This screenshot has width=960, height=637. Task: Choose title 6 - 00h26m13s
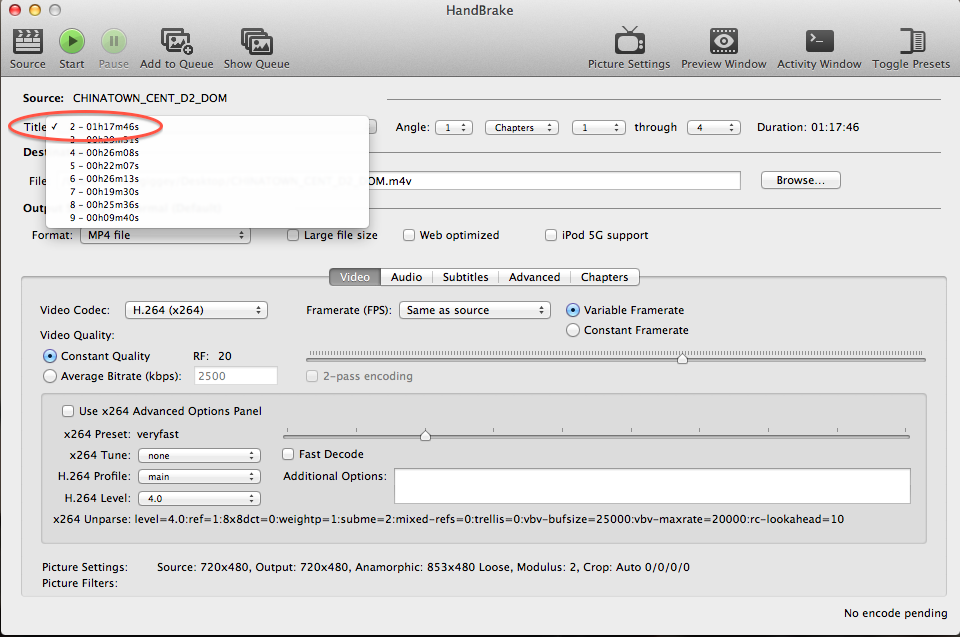208,179
